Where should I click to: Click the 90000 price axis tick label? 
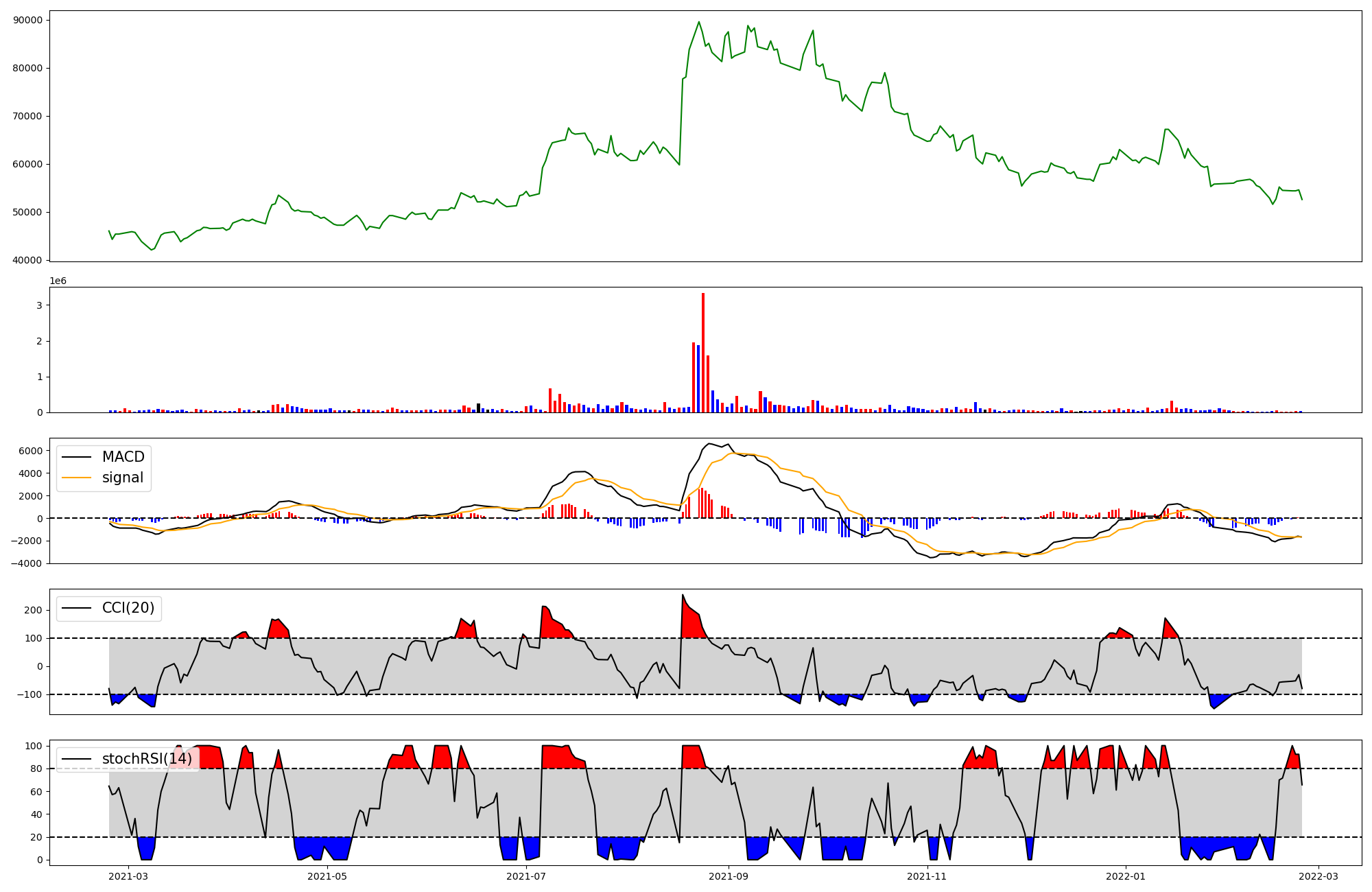tap(27, 20)
